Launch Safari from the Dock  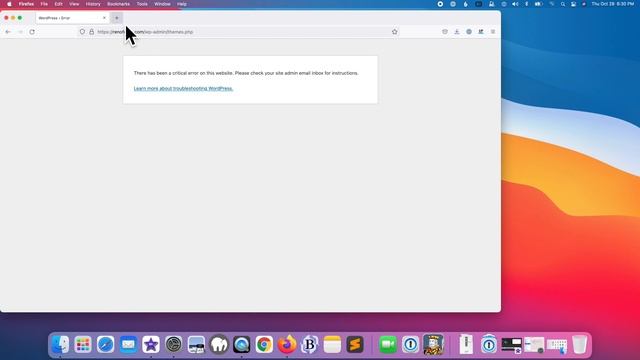click(x=105, y=344)
